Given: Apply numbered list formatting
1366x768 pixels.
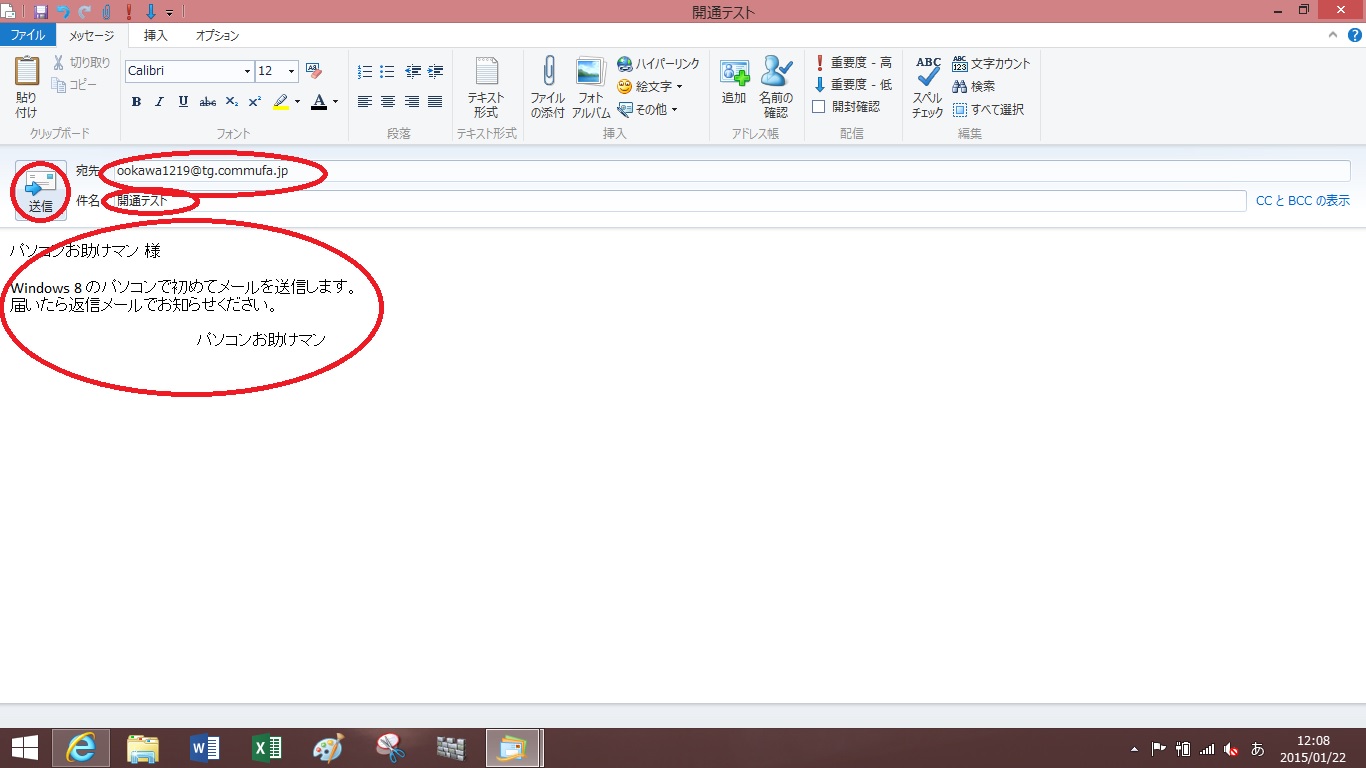Looking at the screenshot, I should tap(364, 71).
